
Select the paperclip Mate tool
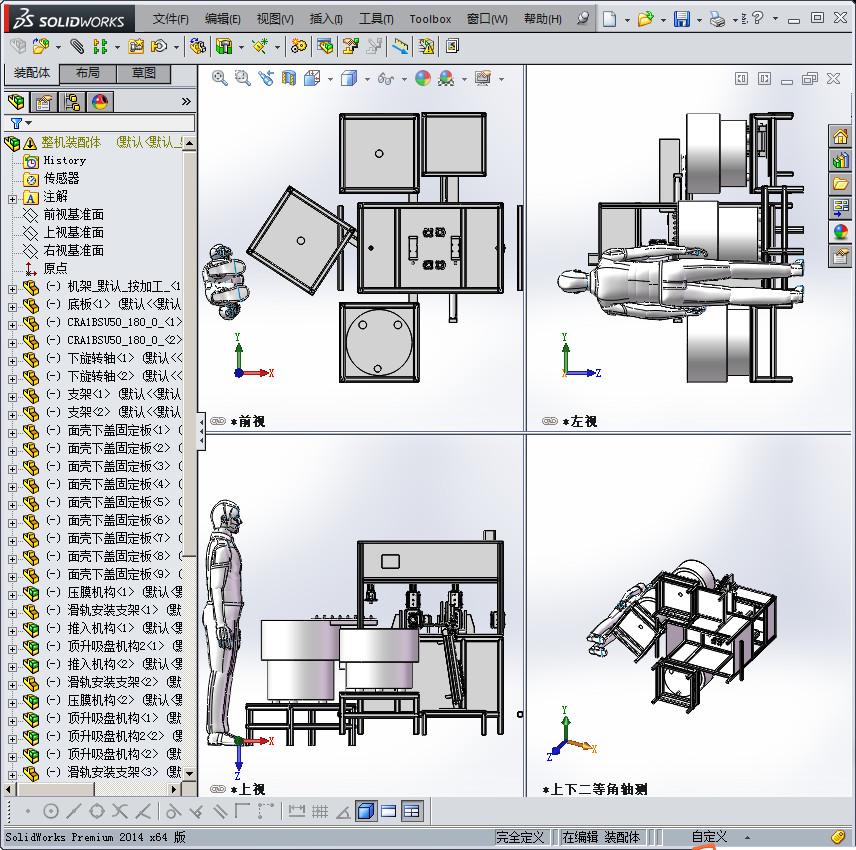(77, 46)
